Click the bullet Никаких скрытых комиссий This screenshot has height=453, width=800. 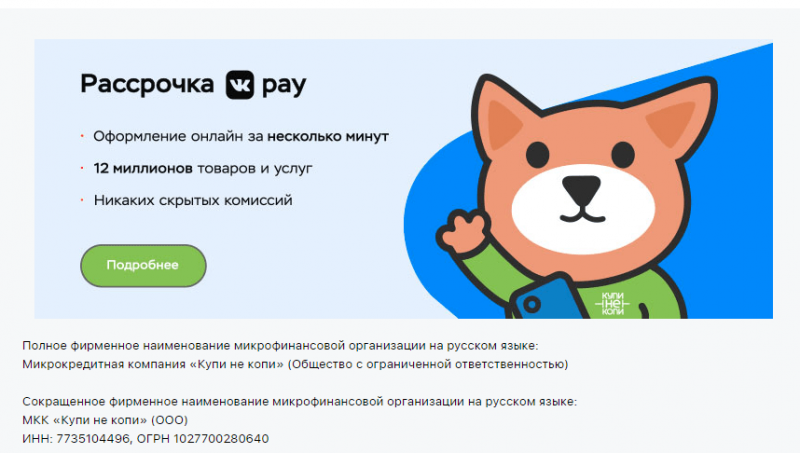pyautogui.click(x=193, y=200)
